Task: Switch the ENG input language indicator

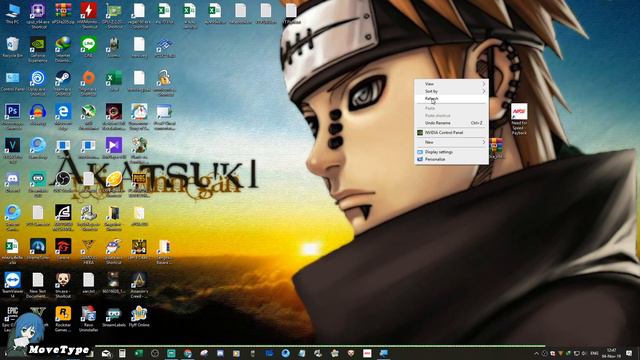Action: click(594, 353)
